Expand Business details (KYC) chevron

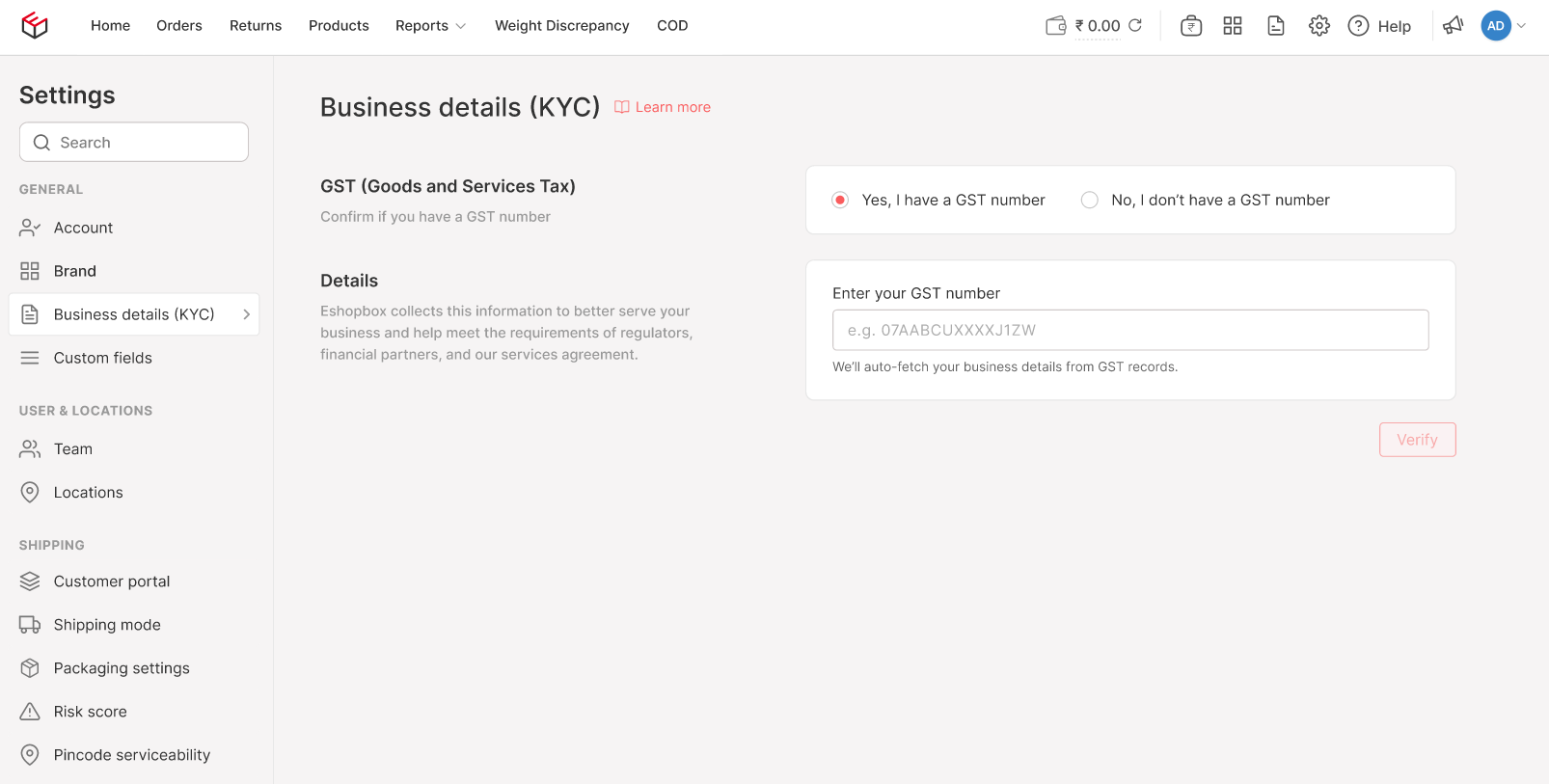[247, 314]
